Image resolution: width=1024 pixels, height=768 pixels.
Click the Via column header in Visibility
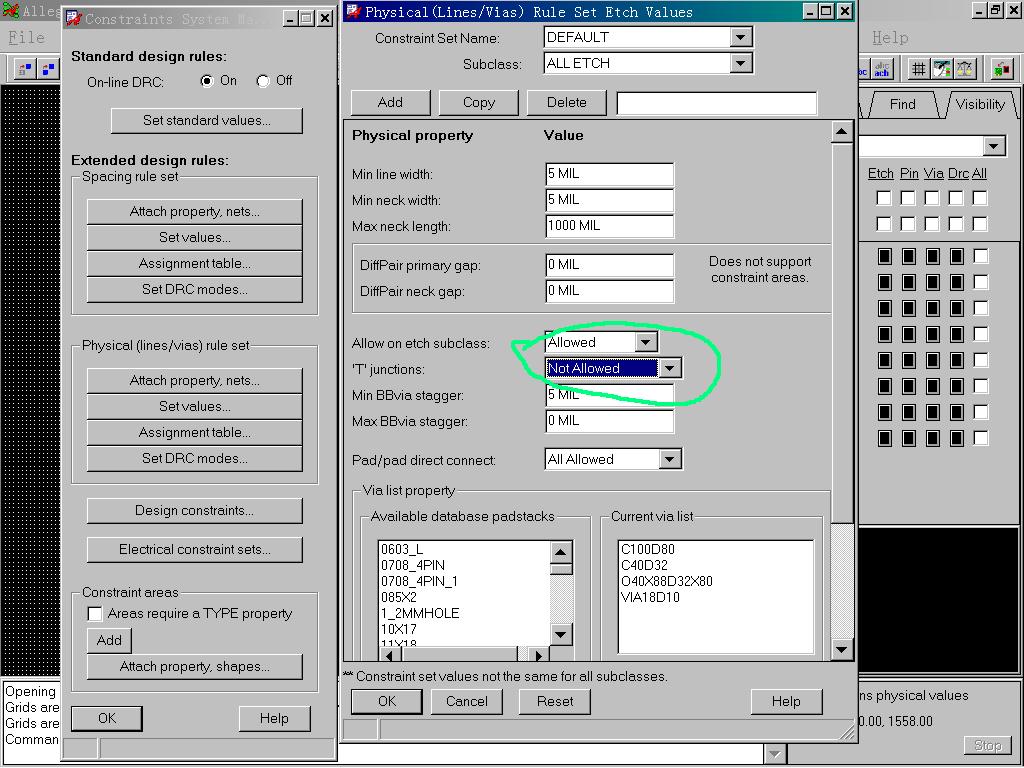coord(933,173)
